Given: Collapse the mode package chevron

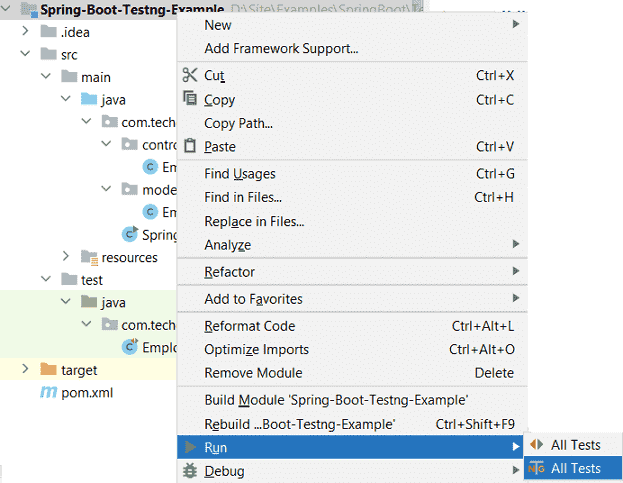Looking at the screenshot, I should coord(106,188).
